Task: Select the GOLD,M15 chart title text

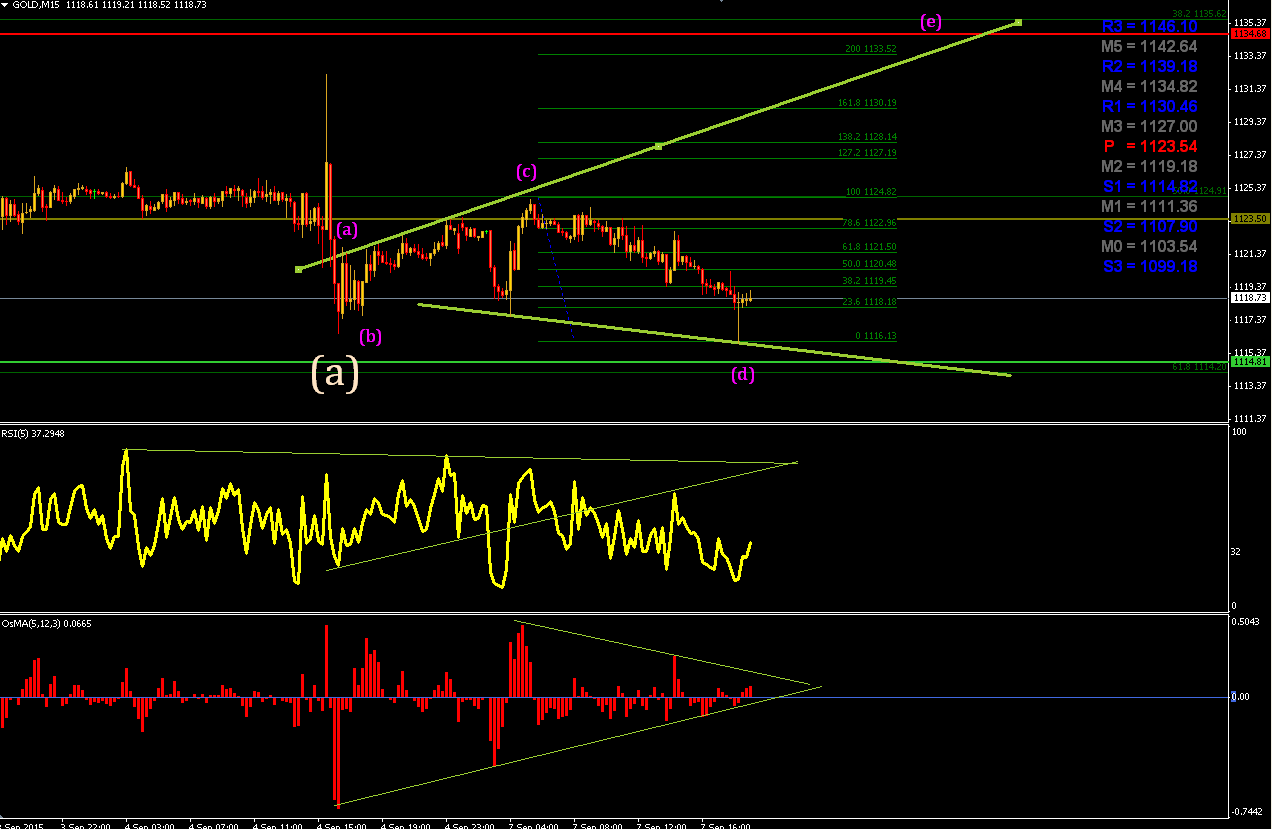Action: click(x=35, y=6)
